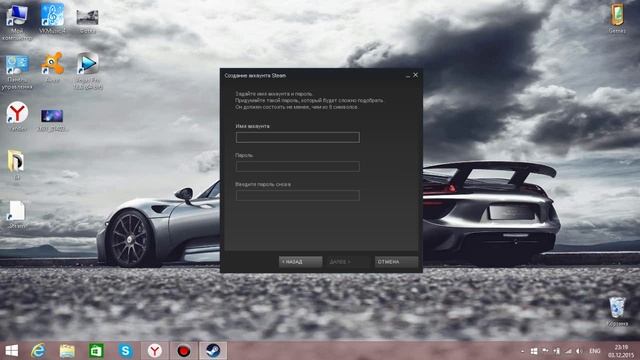Select the Vegas Pro desktop icon
This screenshot has width=640, height=360.
click(x=88, y=71)
